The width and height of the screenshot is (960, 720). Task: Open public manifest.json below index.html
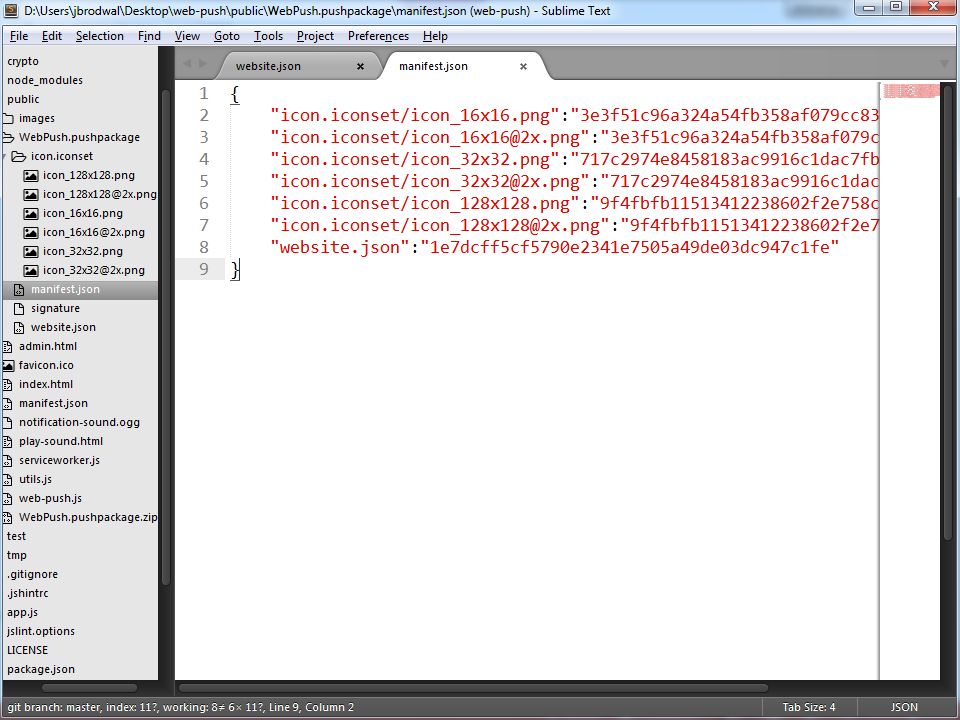[x=53, y=403]
